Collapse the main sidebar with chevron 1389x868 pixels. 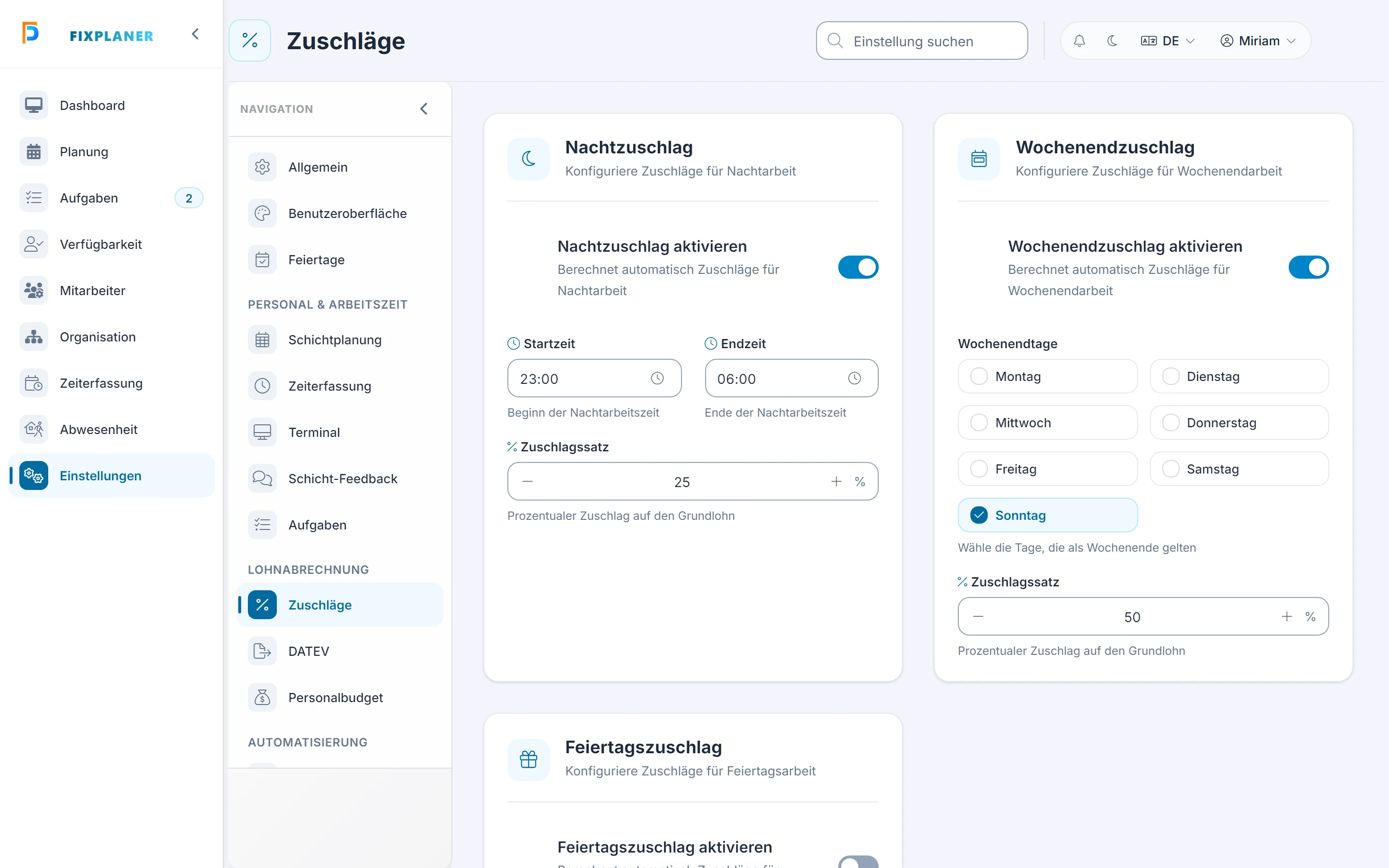click(x=195, y=34)
